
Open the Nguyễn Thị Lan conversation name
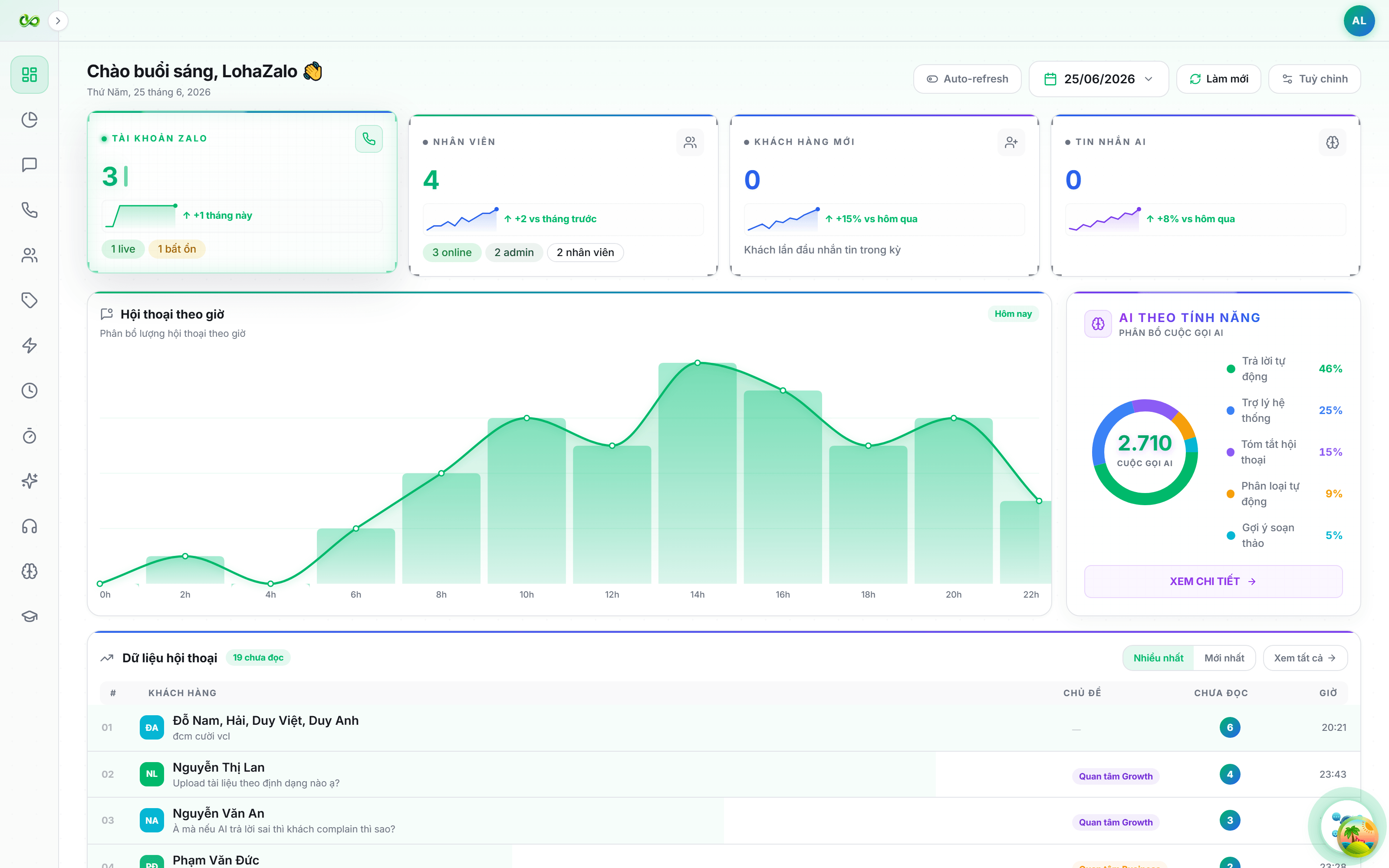[219, 768]
